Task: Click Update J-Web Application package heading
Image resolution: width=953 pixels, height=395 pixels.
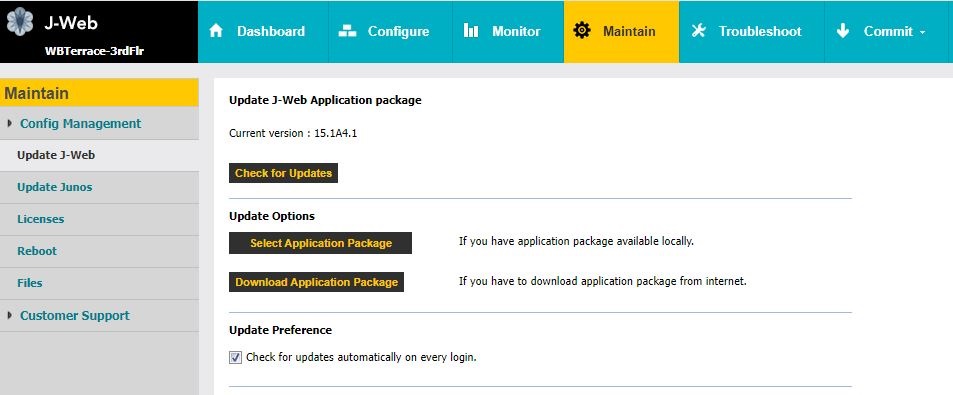Action: coord(325,100)
